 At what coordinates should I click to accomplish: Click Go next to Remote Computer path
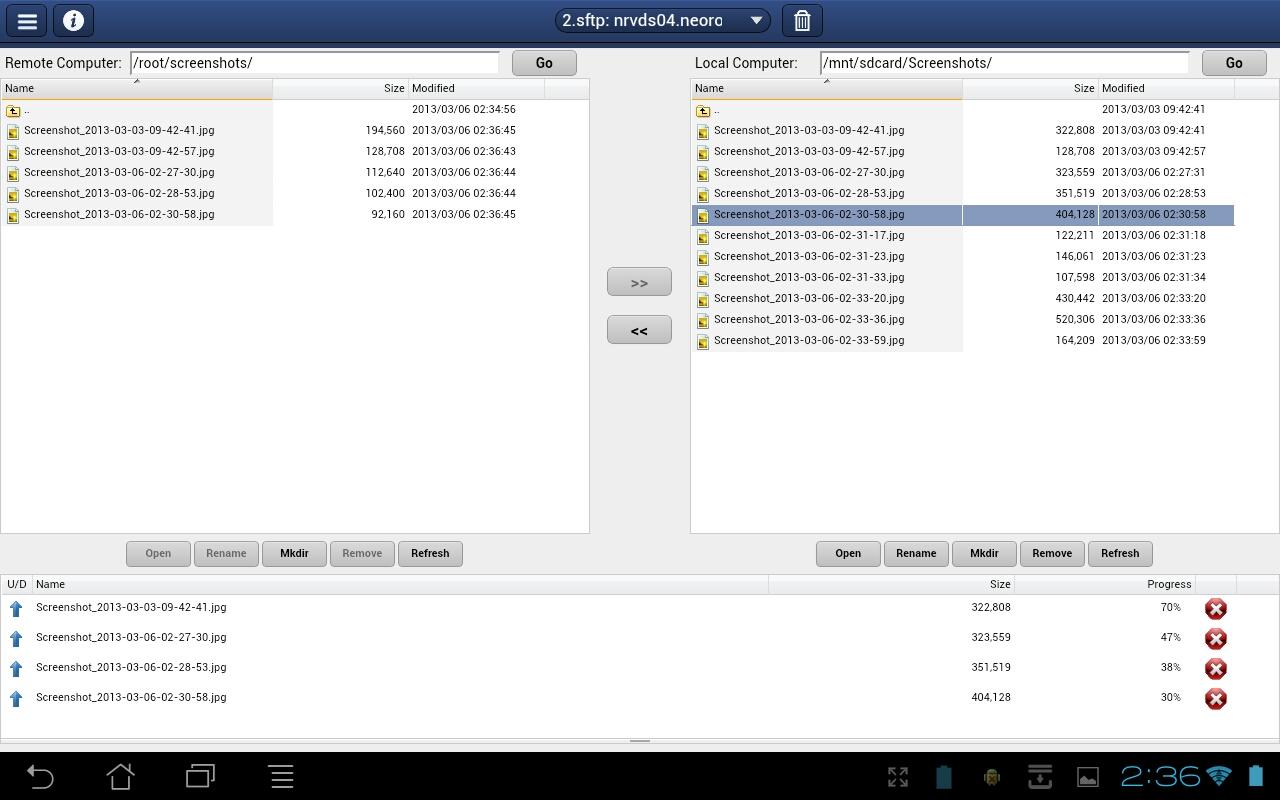(x=544, y=62)
